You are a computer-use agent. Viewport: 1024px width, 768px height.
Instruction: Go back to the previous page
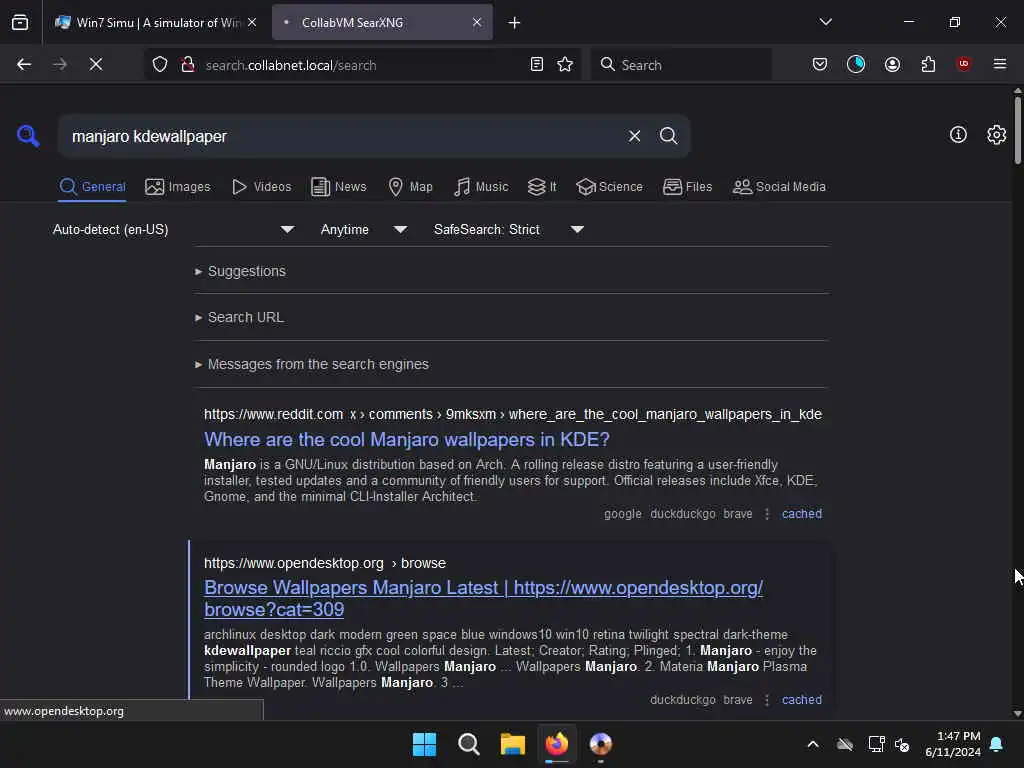(24, 64)
